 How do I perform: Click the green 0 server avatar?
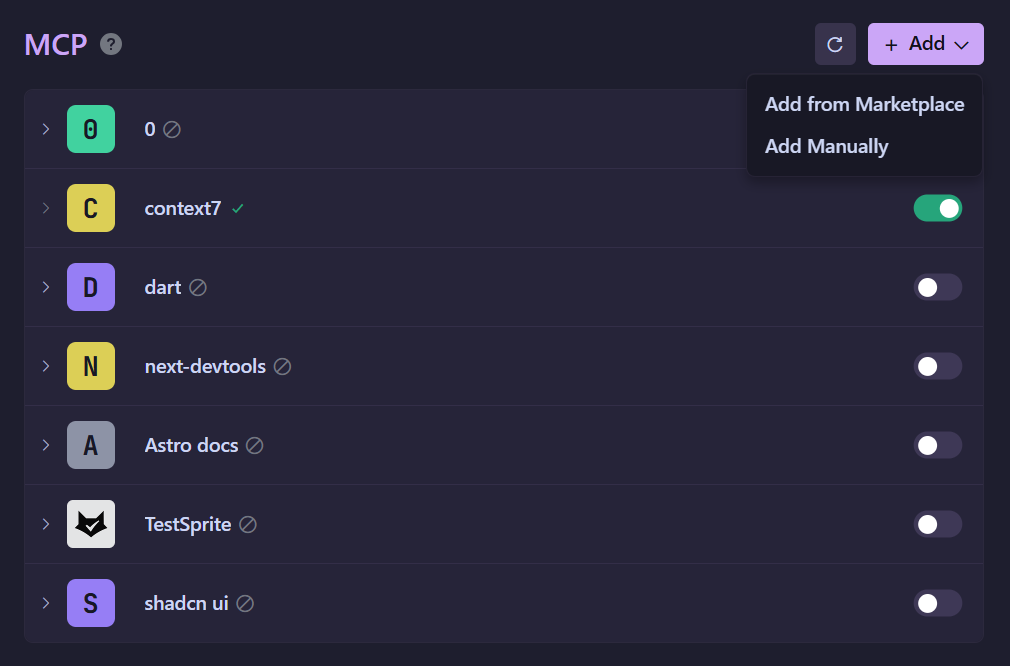(x=91, y=129)
